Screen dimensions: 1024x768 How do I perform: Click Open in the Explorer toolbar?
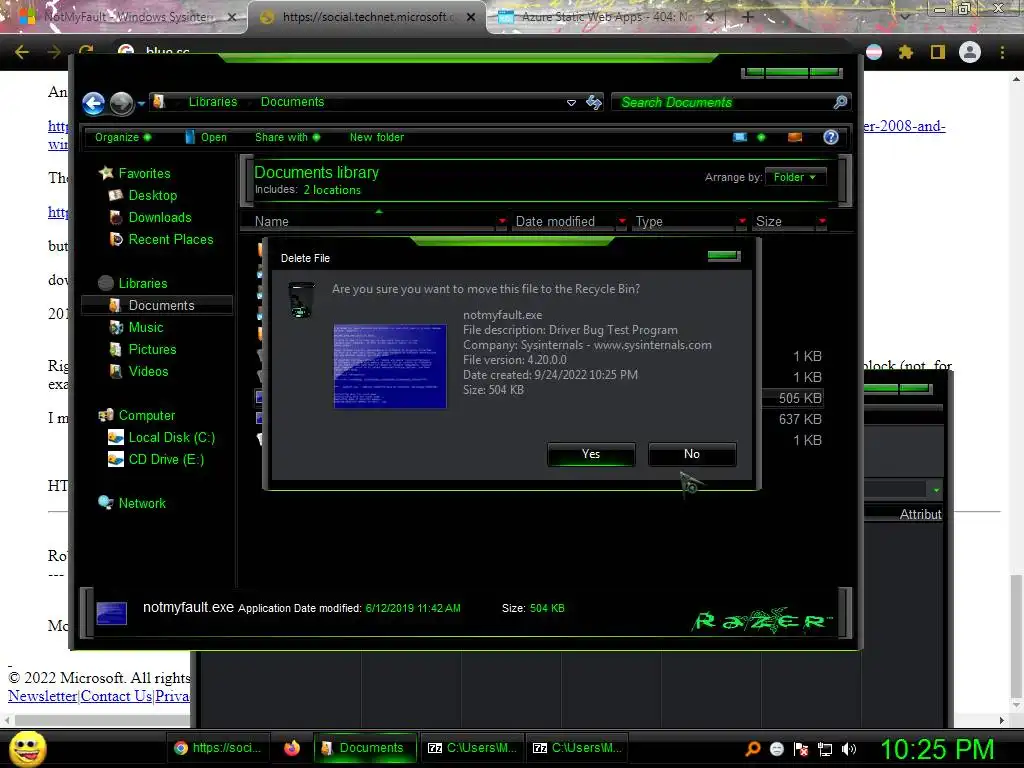tap(206, 137)
